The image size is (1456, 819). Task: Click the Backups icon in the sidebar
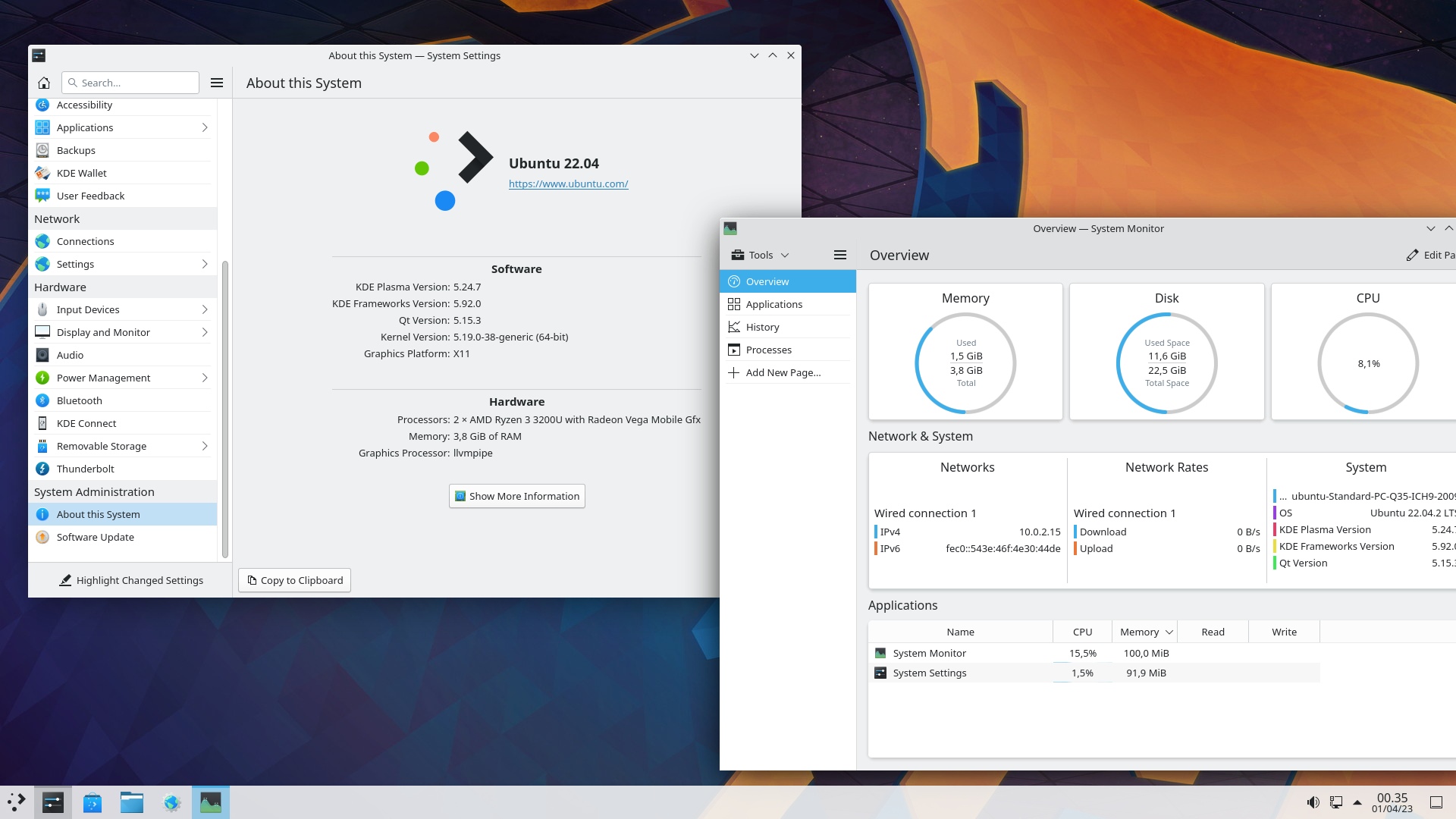click(x=42, y=150)
